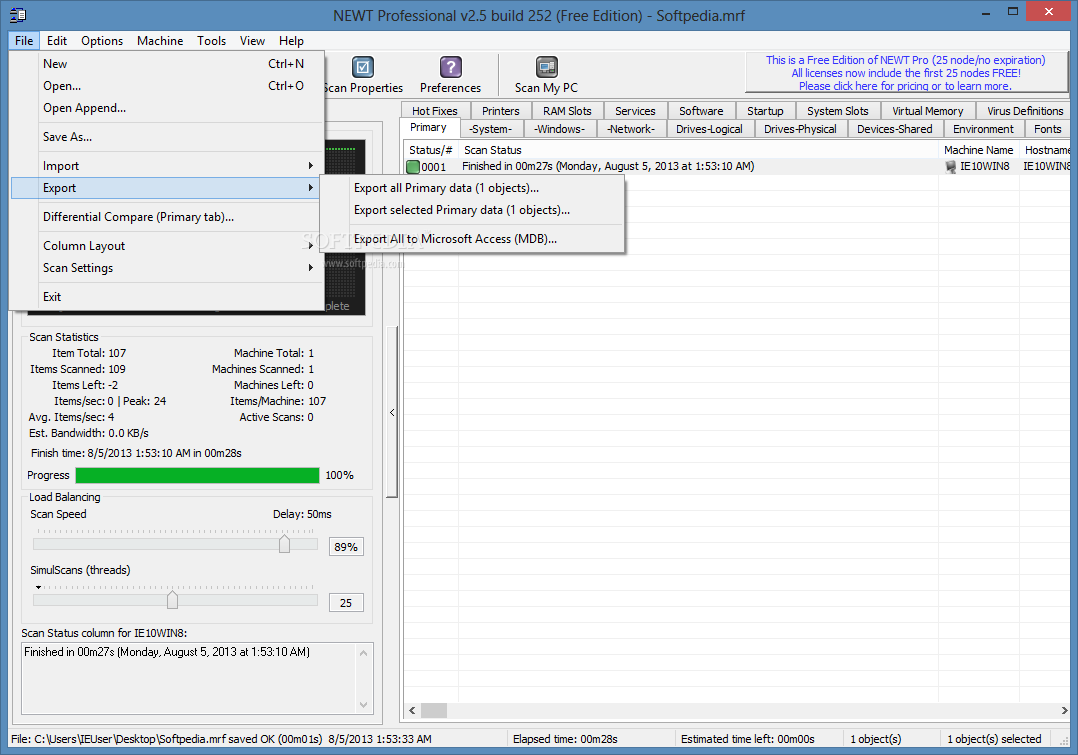Expand the Column Layout submenu

(x=166, y=245)
